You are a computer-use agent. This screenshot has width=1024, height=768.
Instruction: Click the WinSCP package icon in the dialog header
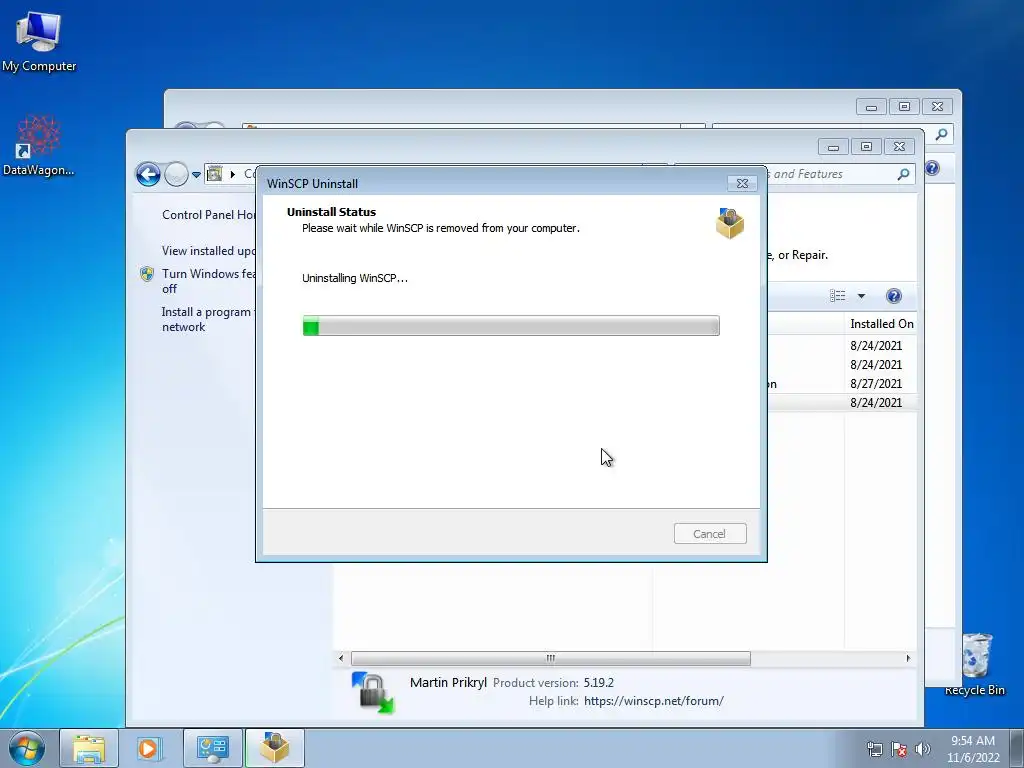(x=729, y=223)
